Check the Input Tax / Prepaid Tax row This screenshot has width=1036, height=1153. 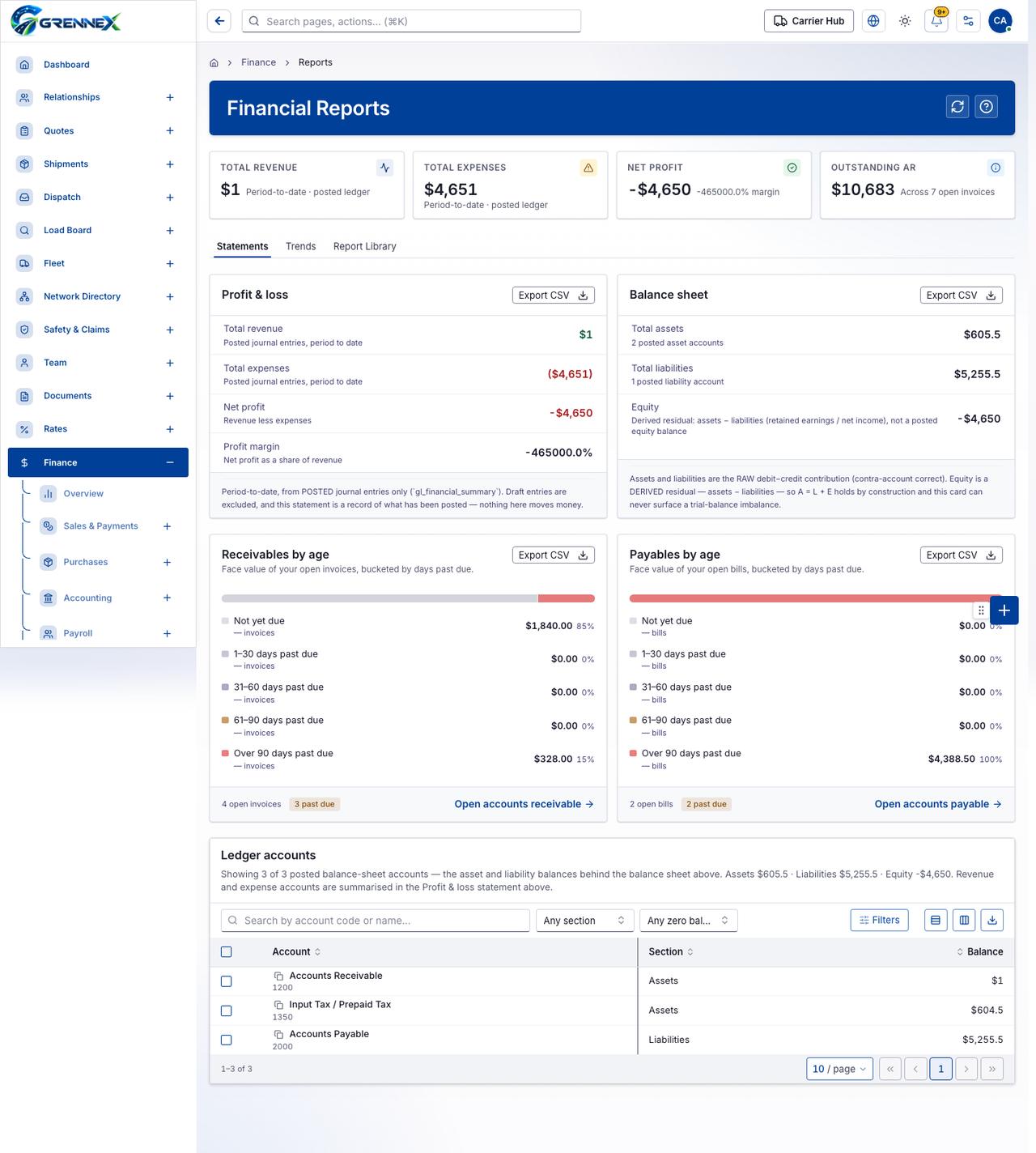(x=227, y=1010)
